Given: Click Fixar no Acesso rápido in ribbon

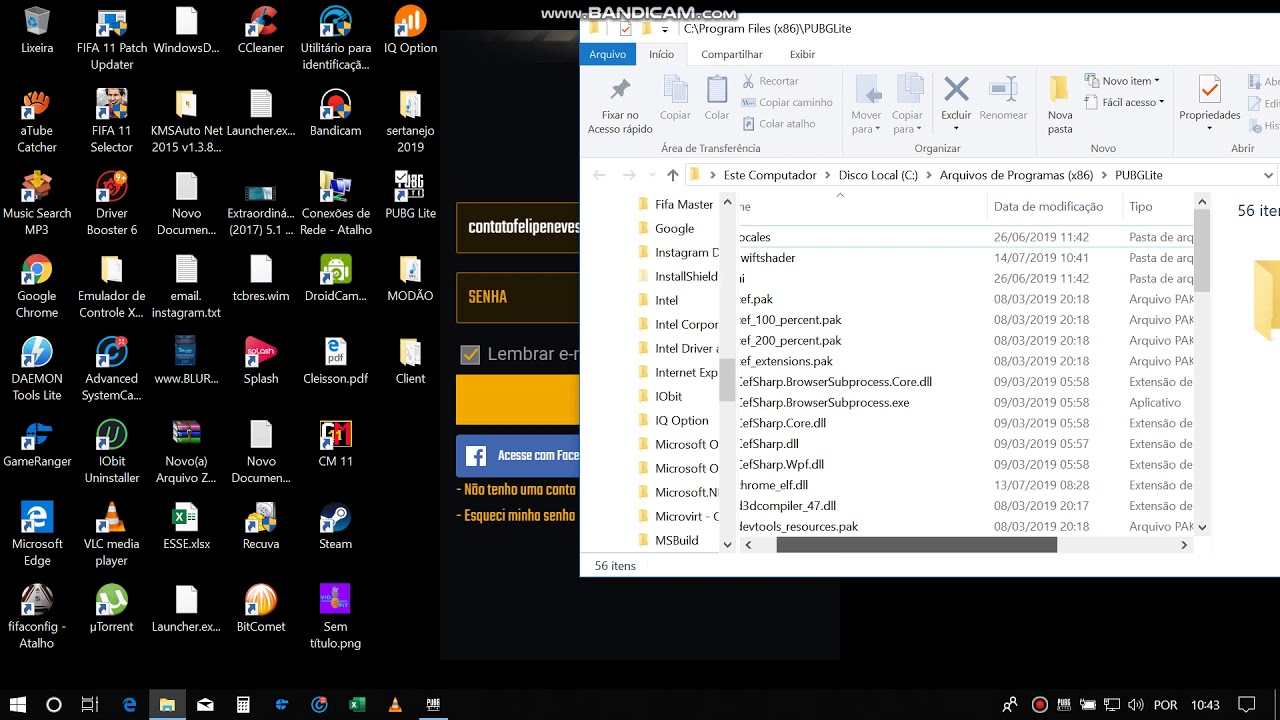Looking at the screenshot, I should pos(620,106).
